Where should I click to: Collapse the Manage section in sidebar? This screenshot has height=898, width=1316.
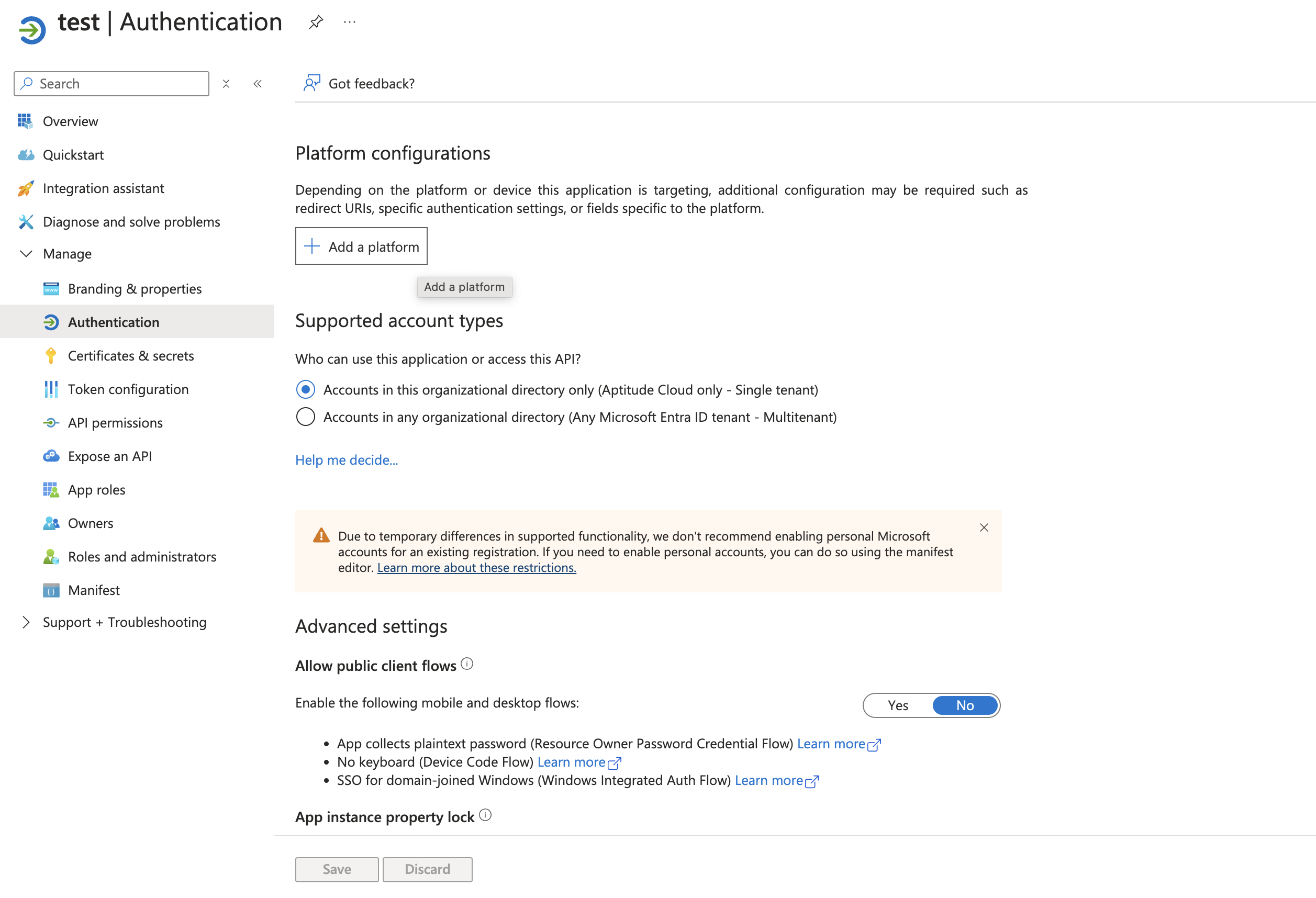(26, 254)
